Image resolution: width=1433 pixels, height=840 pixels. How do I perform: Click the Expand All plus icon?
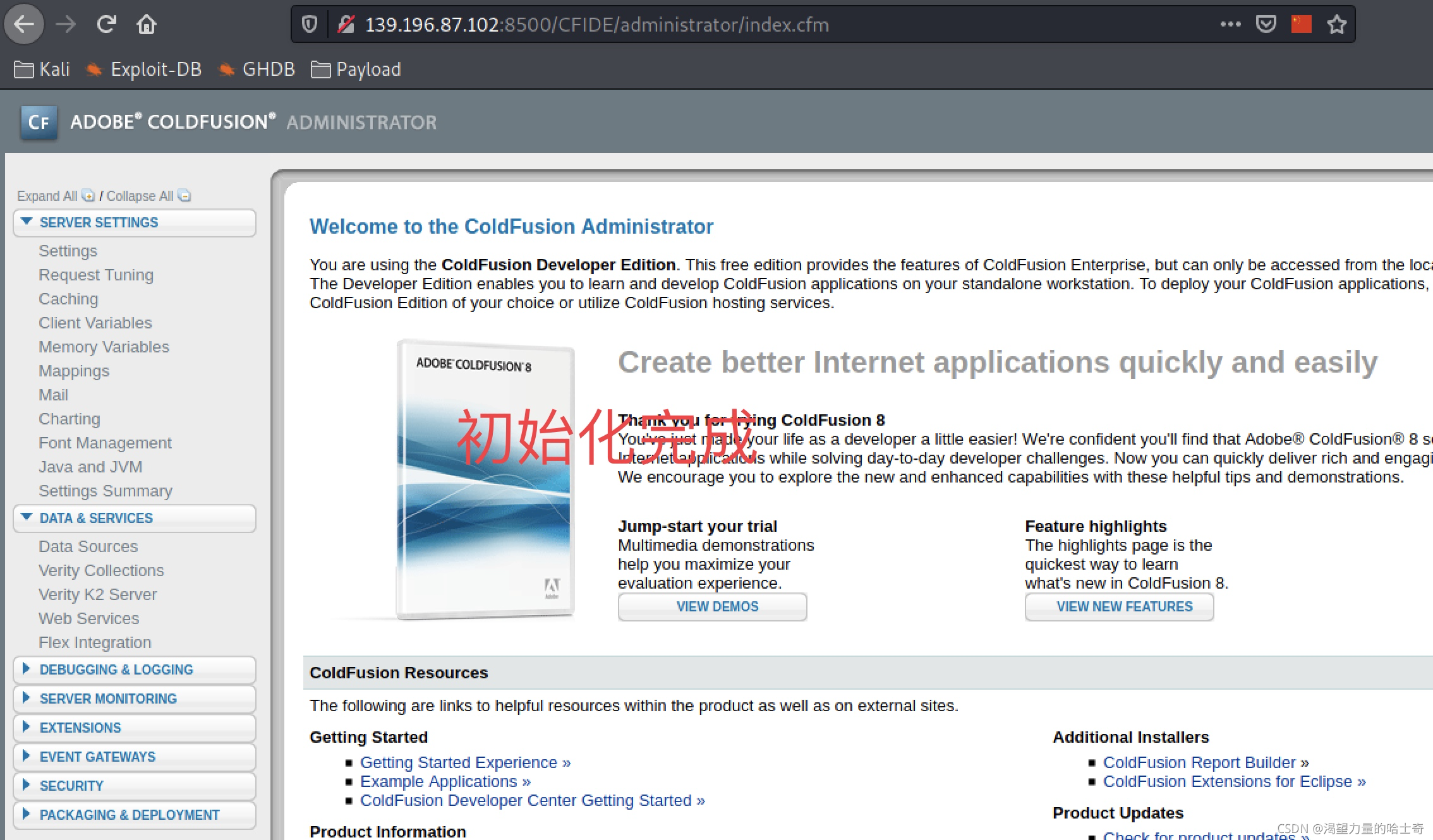click(x=88, y=196)
